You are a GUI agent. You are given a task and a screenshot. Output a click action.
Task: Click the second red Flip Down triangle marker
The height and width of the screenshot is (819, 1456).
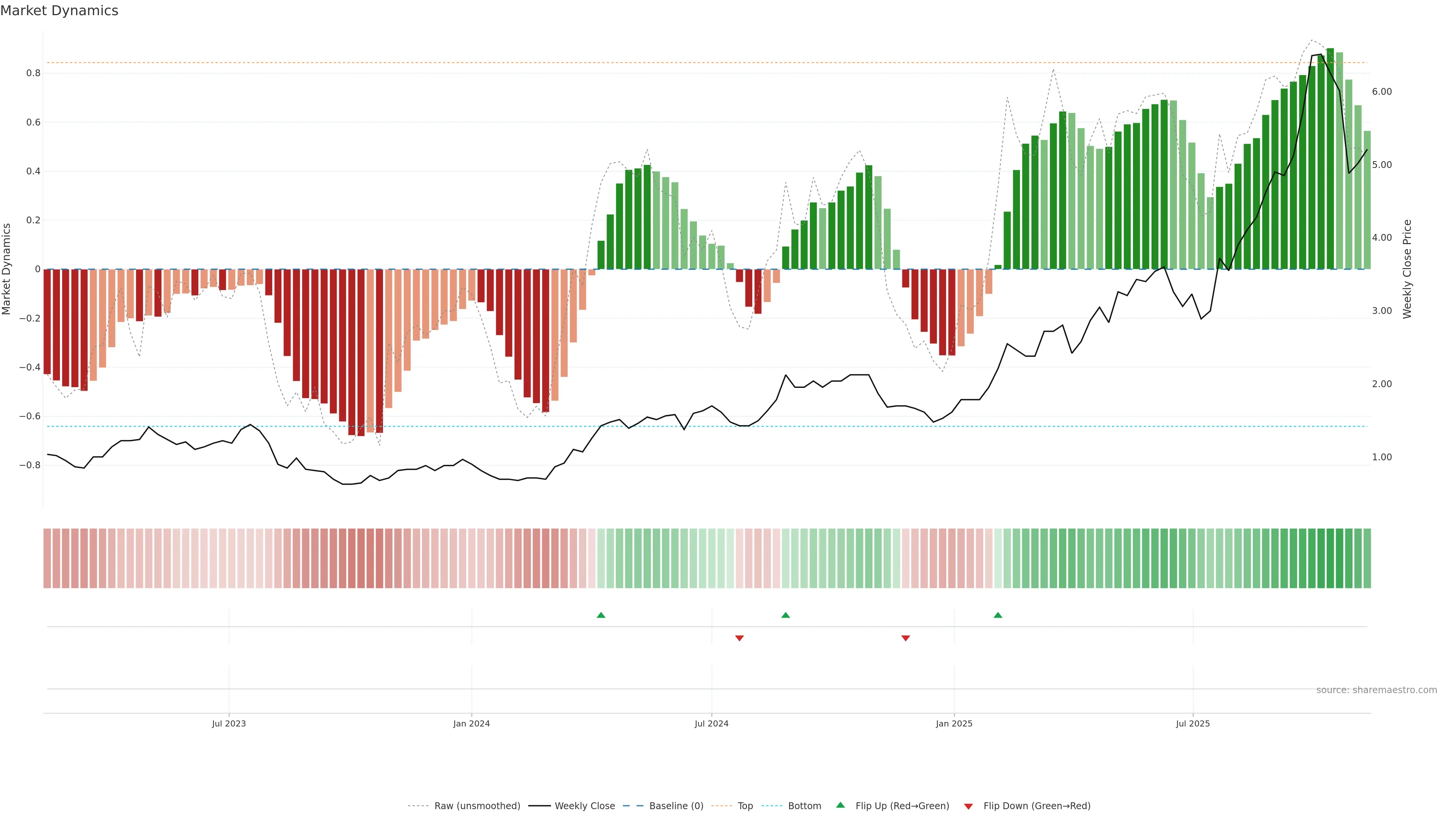pyautogui.click(x=905, y=638)
